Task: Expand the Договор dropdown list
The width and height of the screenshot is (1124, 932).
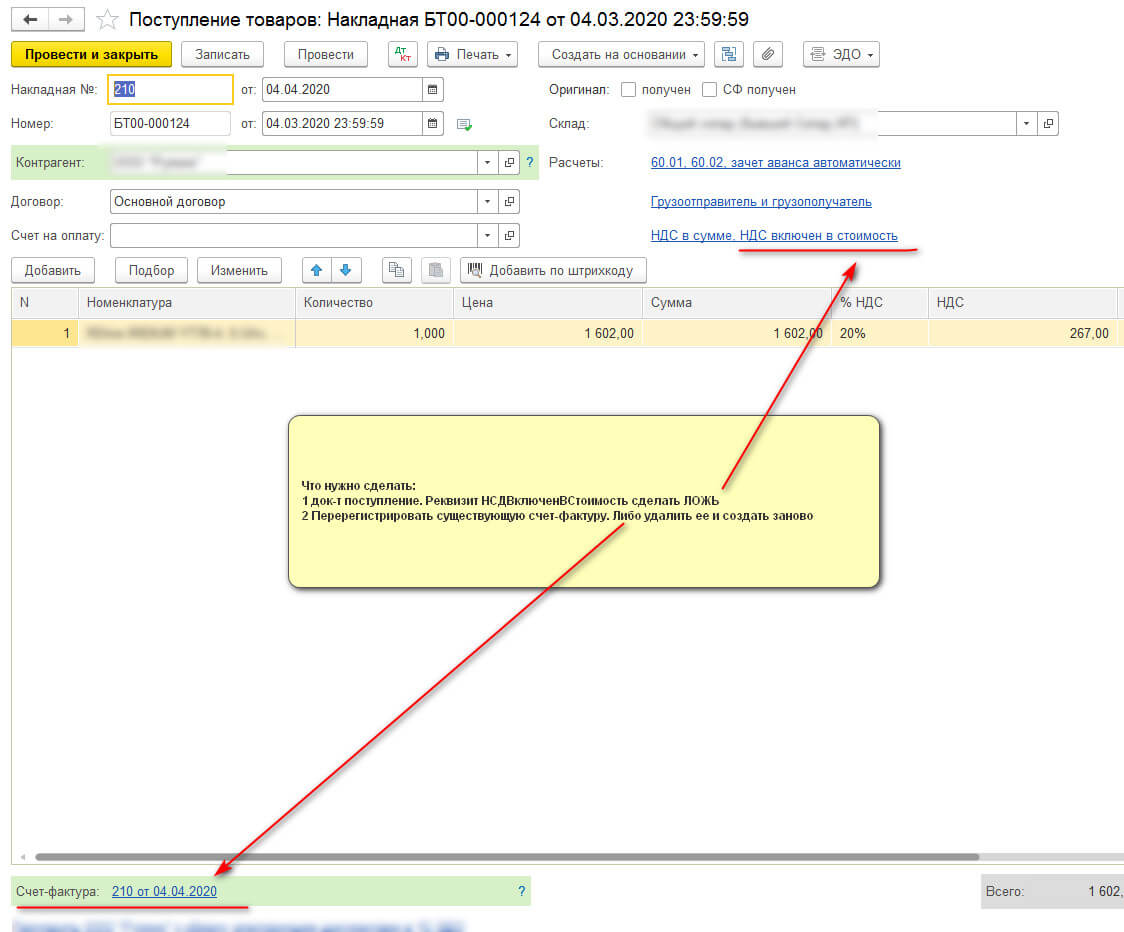Action: [487, 201]
